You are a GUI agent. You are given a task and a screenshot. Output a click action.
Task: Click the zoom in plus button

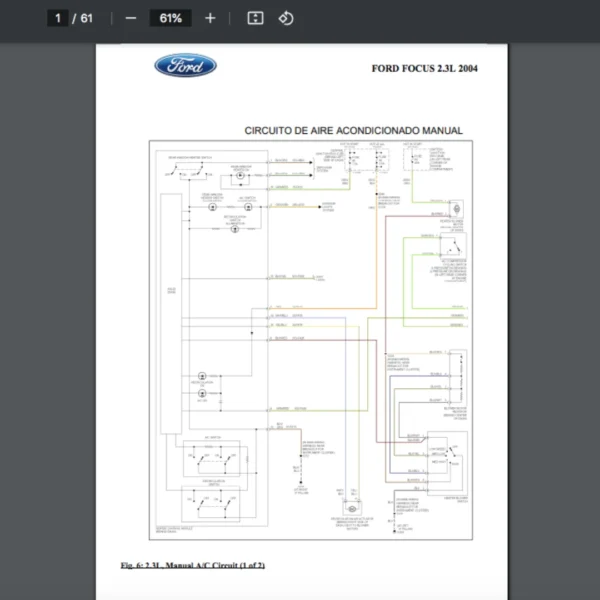click(209, 18)
